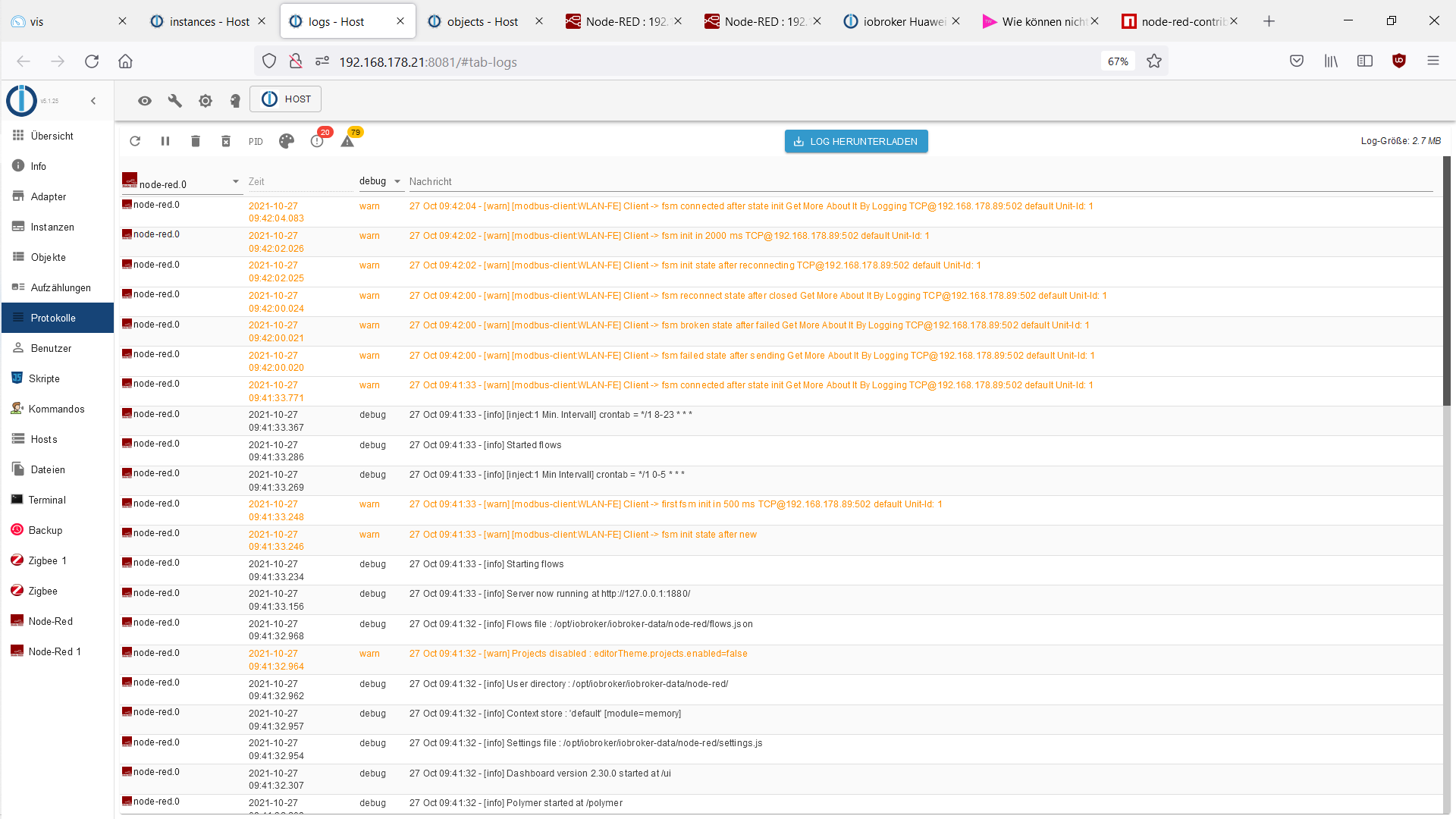Open the color palette icon

tap(287, 141)
